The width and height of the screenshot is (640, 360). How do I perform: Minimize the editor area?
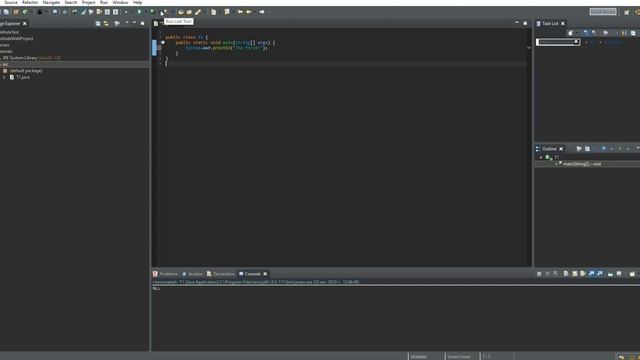517,23
